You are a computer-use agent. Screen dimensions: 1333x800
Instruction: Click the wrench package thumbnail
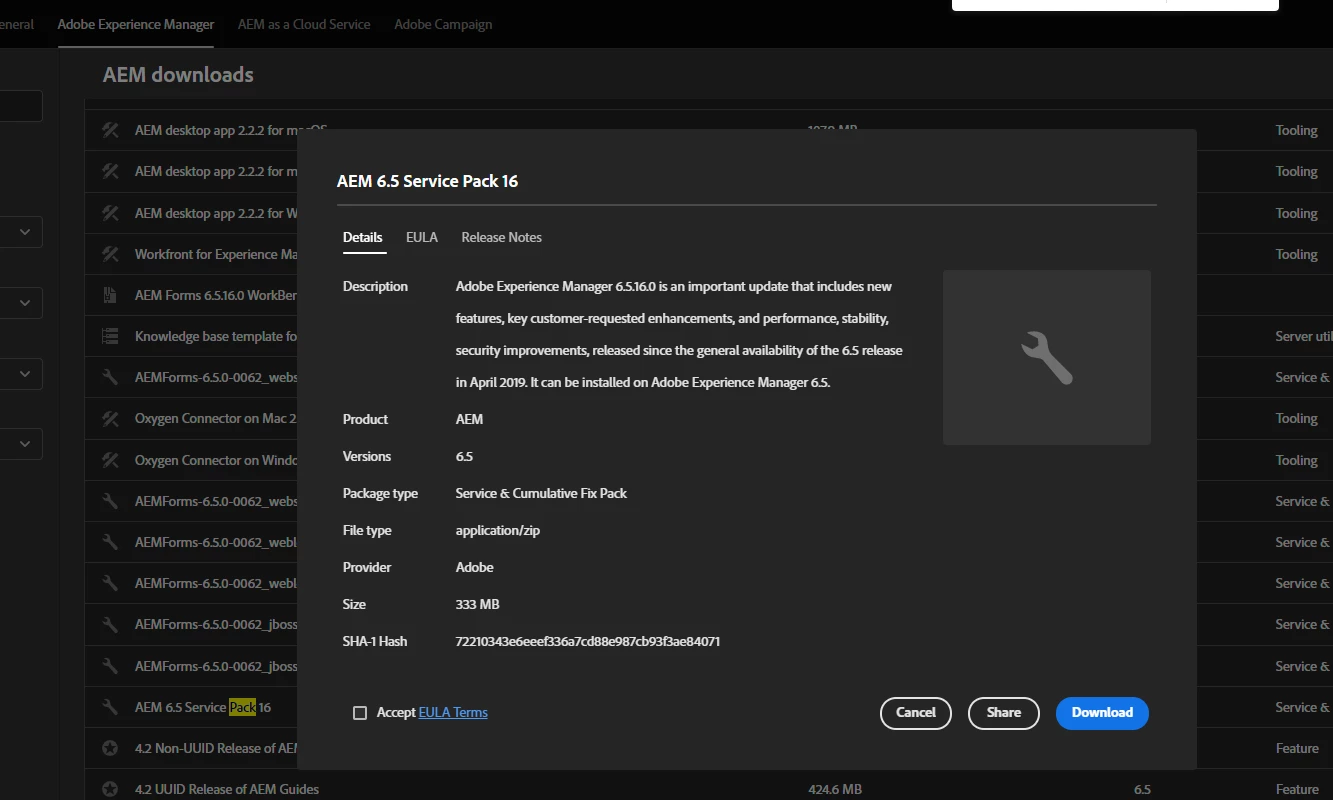pos(1047,357)
